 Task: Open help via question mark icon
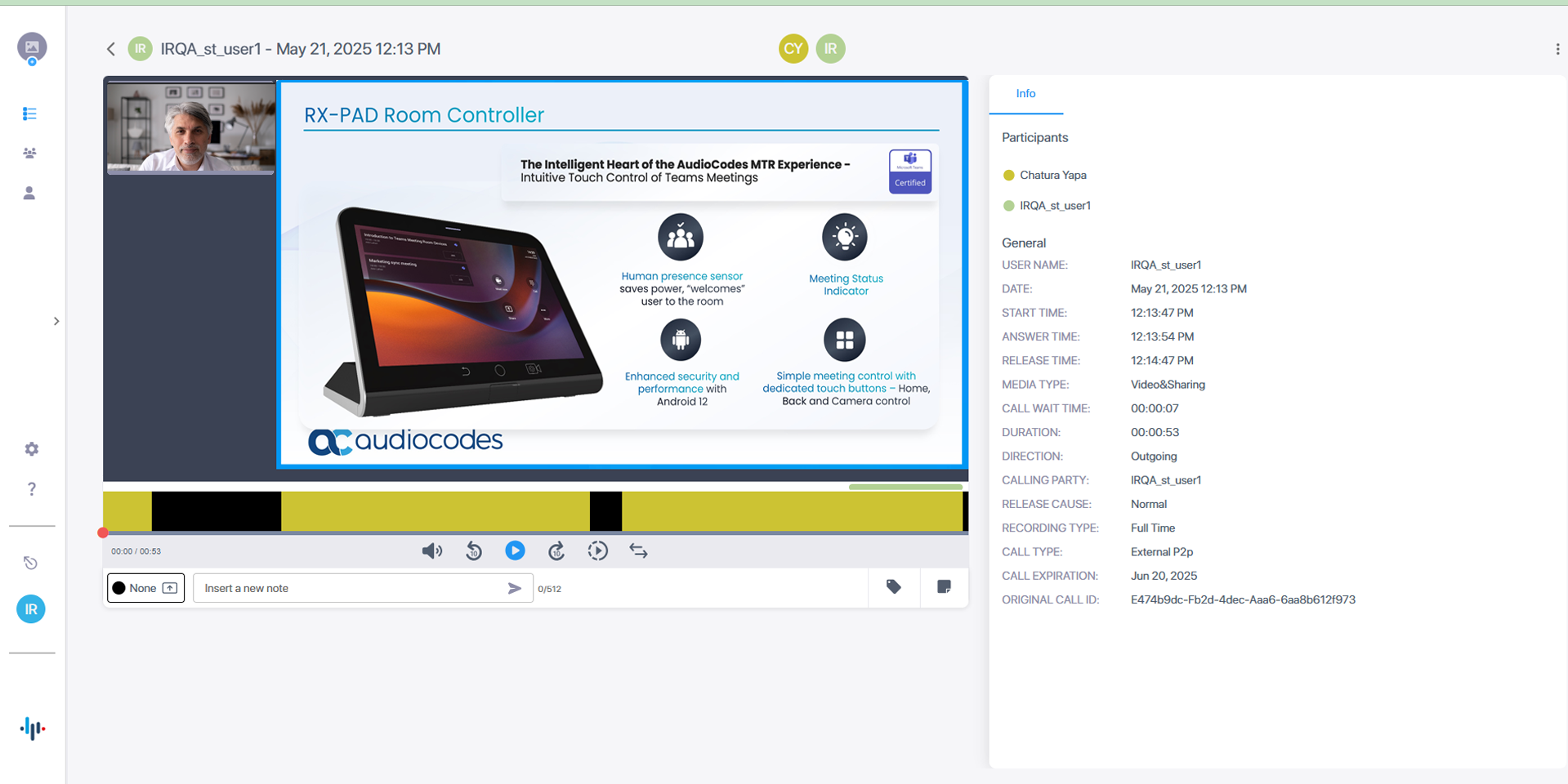pyautogui.click(x=31, y=489)
